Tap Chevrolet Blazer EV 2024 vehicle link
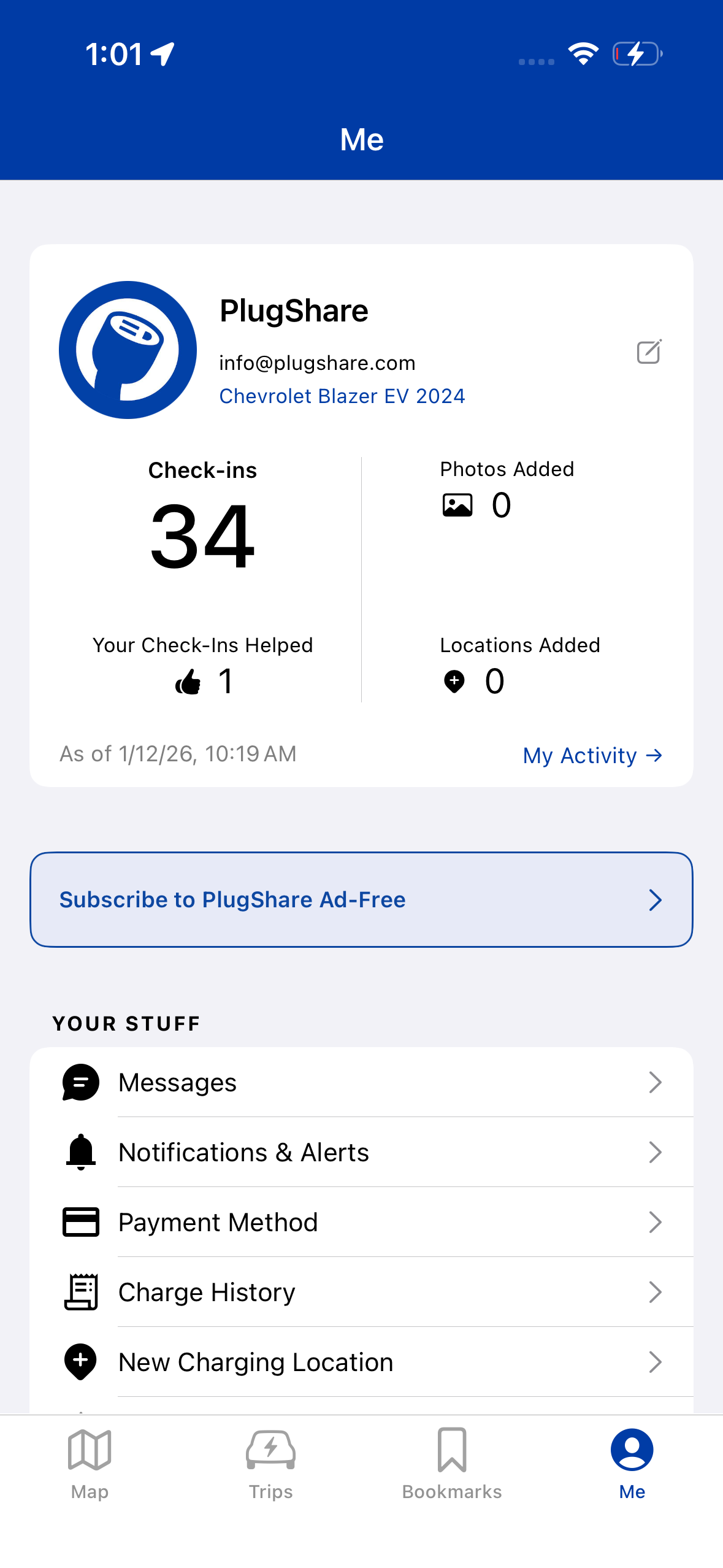Screen dimensions: 723x1568 (x=342, y=396)
